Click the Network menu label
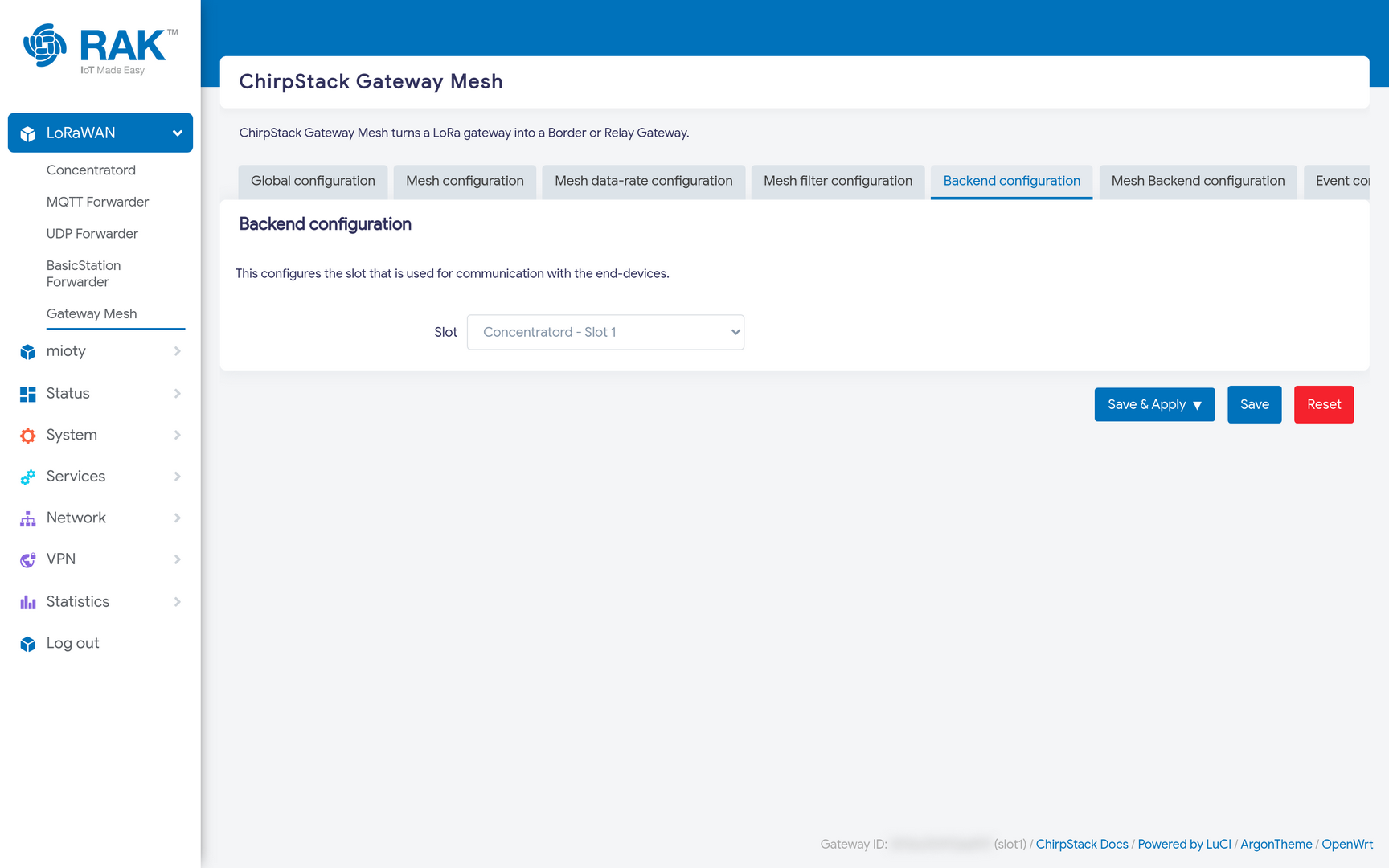 [x=76, y=518]
